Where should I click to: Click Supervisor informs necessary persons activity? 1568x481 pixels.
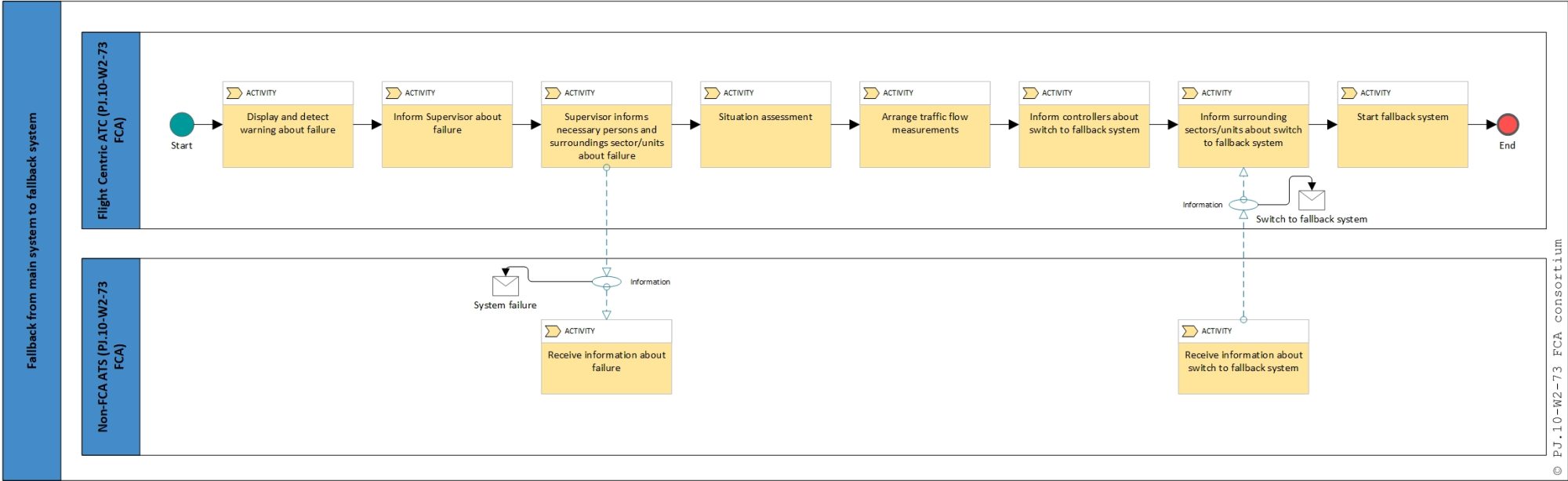(606, 135)
